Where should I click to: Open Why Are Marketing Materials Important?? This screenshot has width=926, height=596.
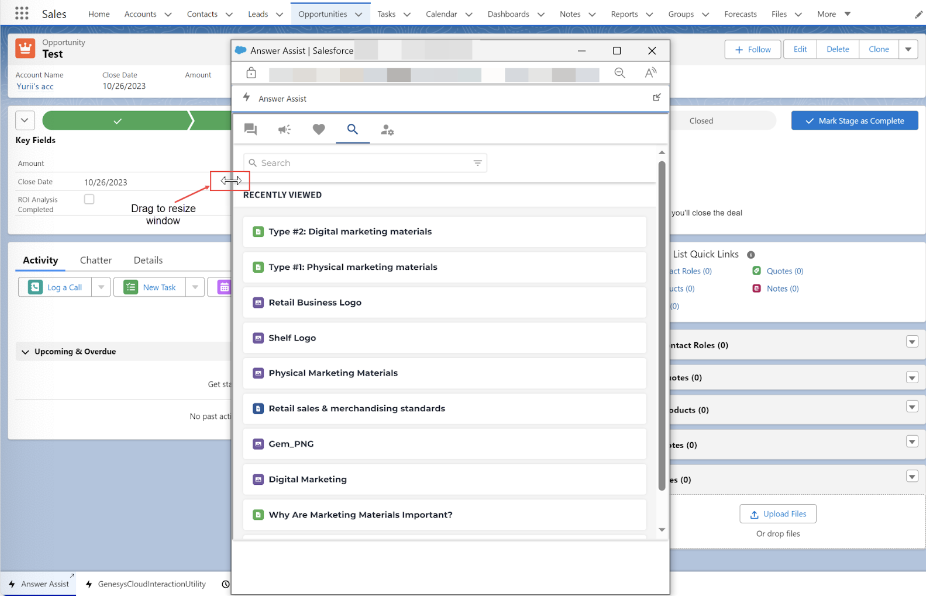(x=444, y=514)
